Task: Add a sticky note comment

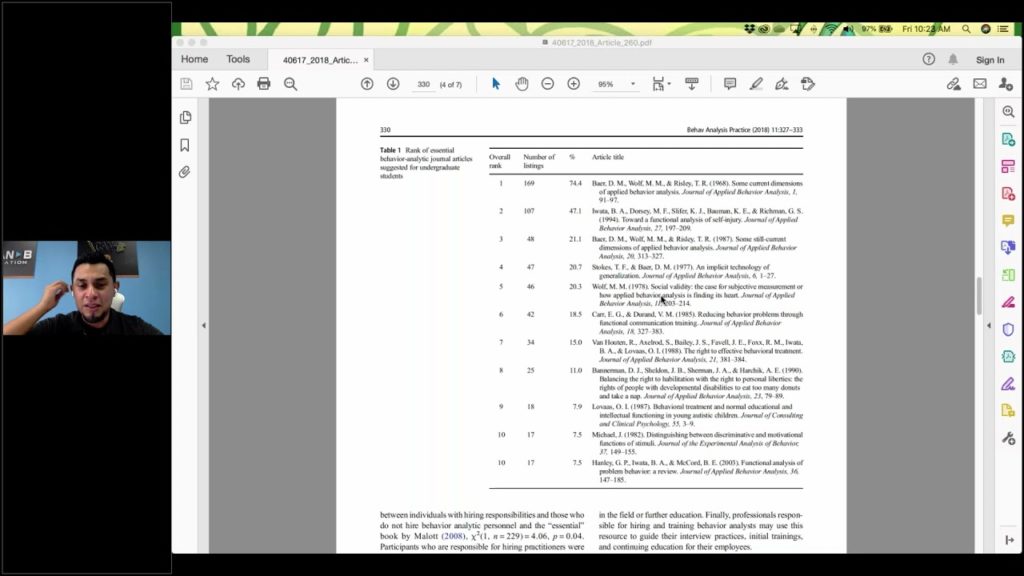Action: click(731, 83)
